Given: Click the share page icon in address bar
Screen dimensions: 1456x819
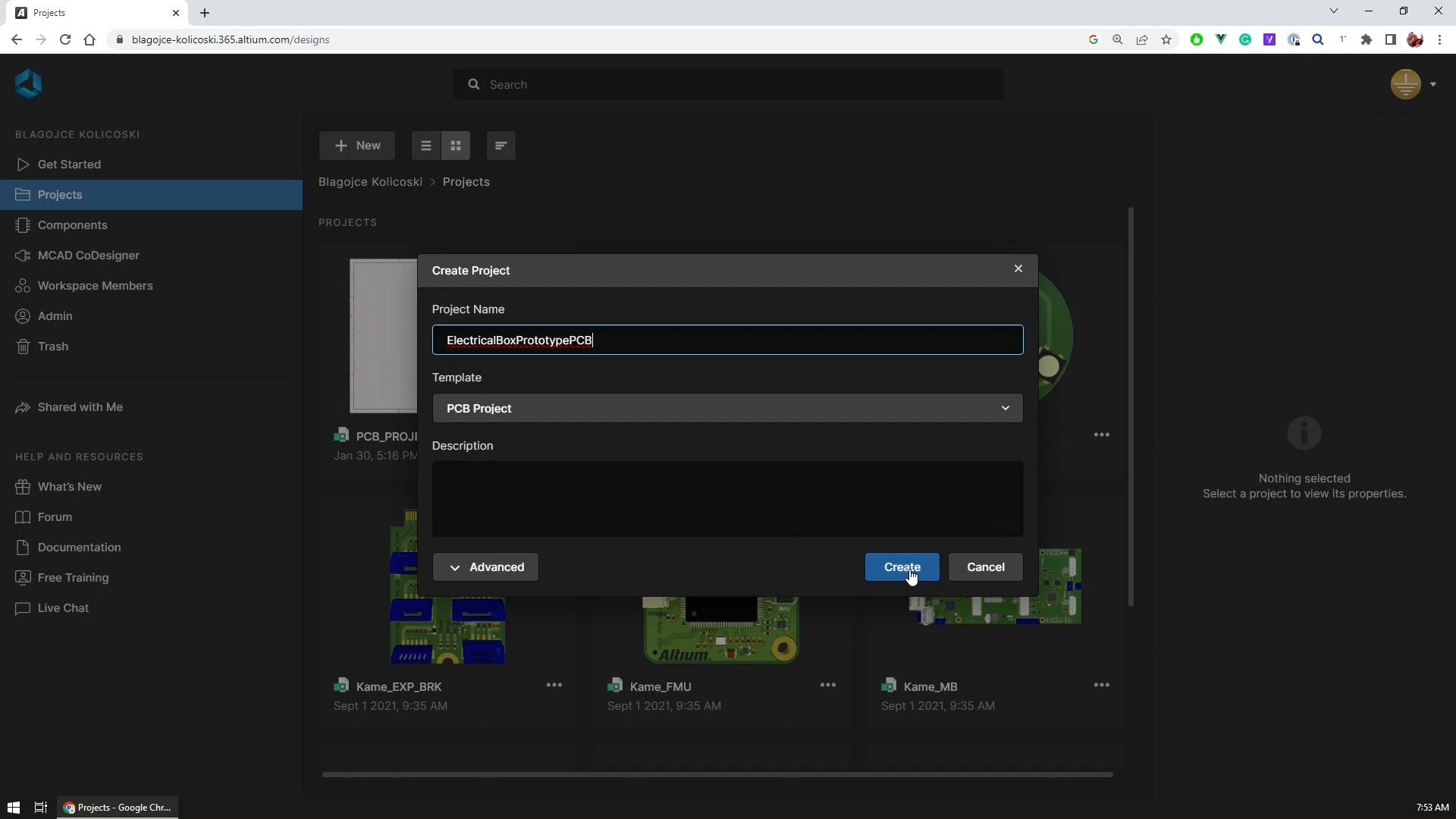Looking at the screenshot, I should pos(1142,39).
